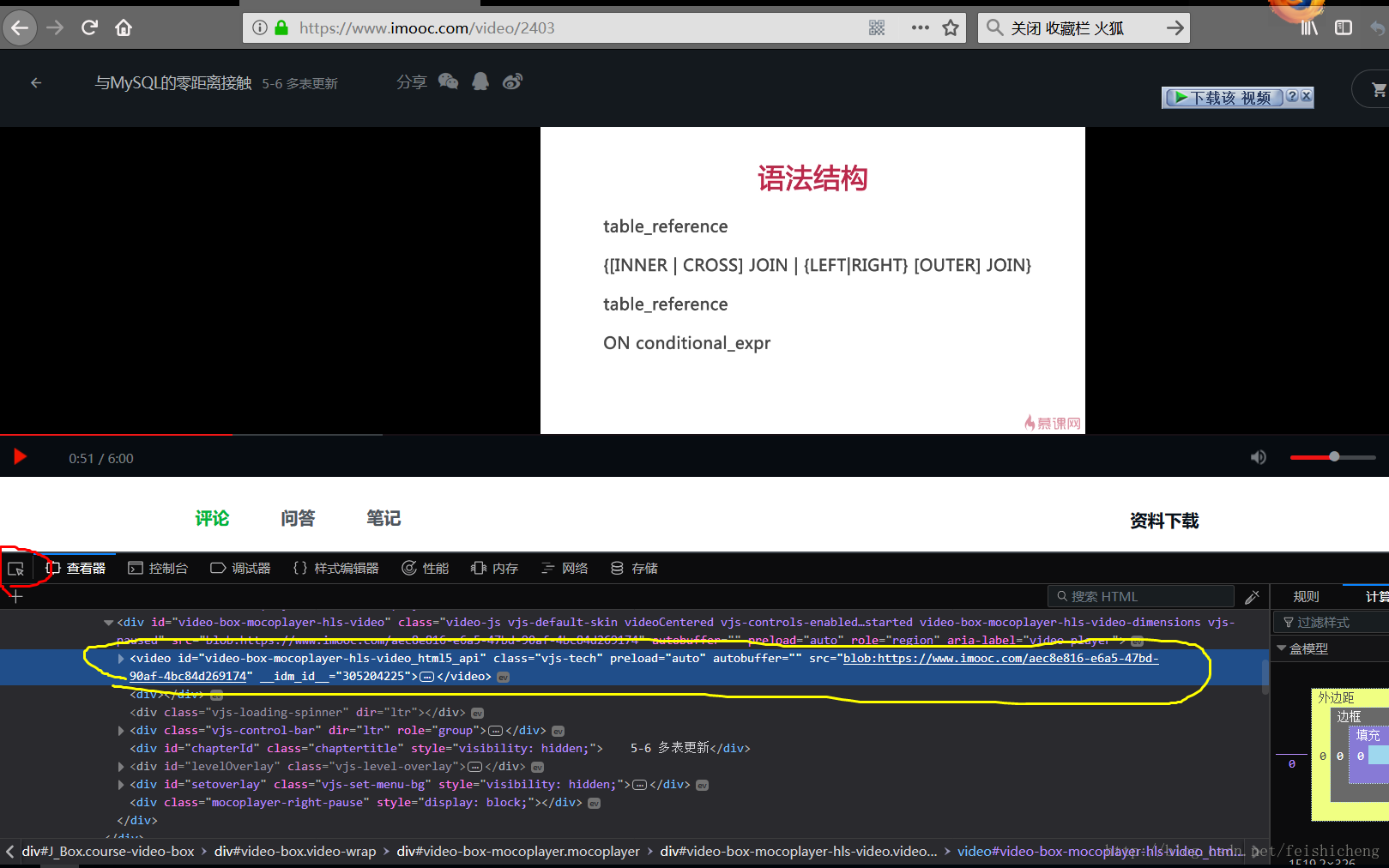Open the QR code icon in address bar
This screenshot has width=1389, height=868.
tap(877, 27)
